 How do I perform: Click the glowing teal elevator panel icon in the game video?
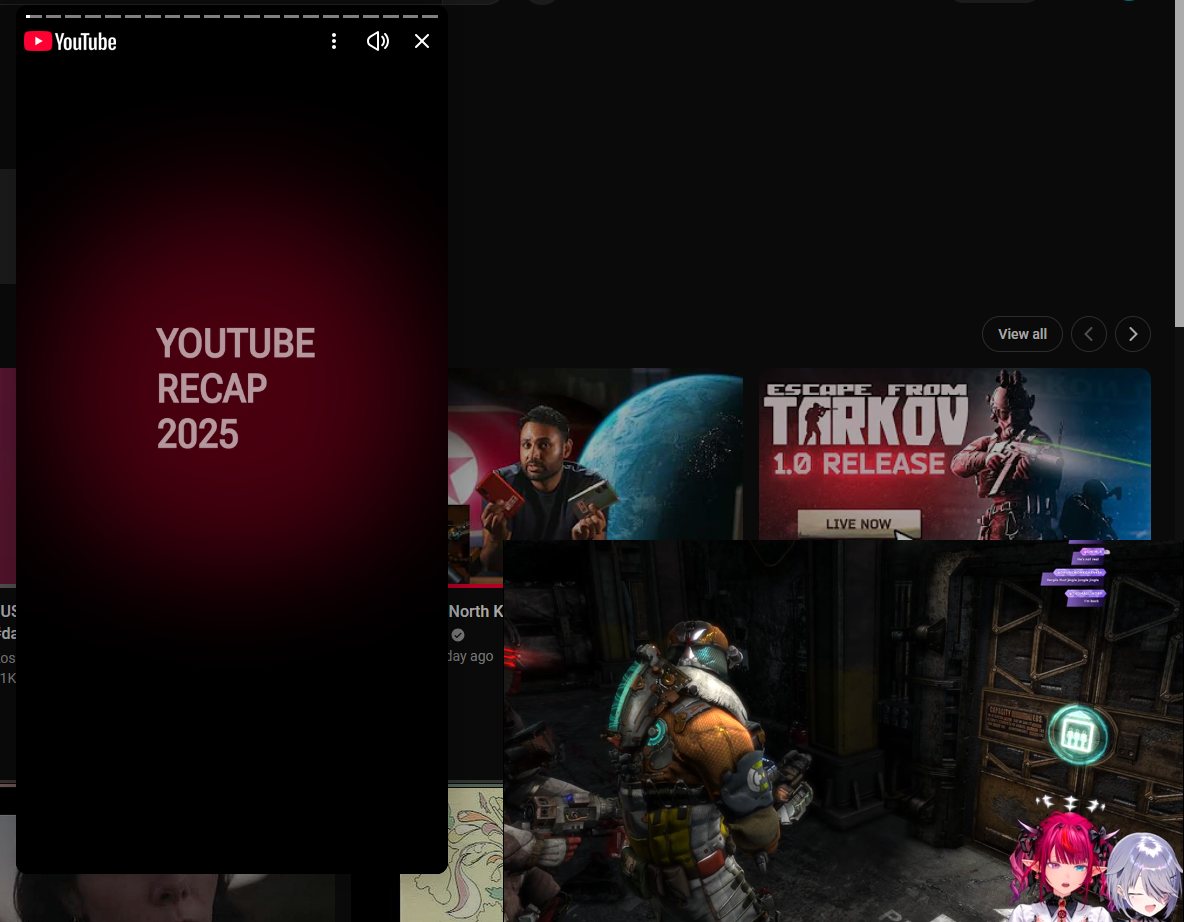click(x=1082, y=735)
